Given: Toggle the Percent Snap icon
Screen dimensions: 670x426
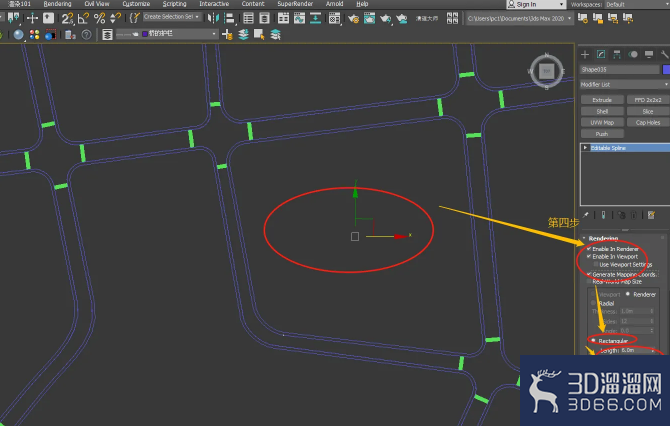Looking at the screenshot, I should coord(100,18).
